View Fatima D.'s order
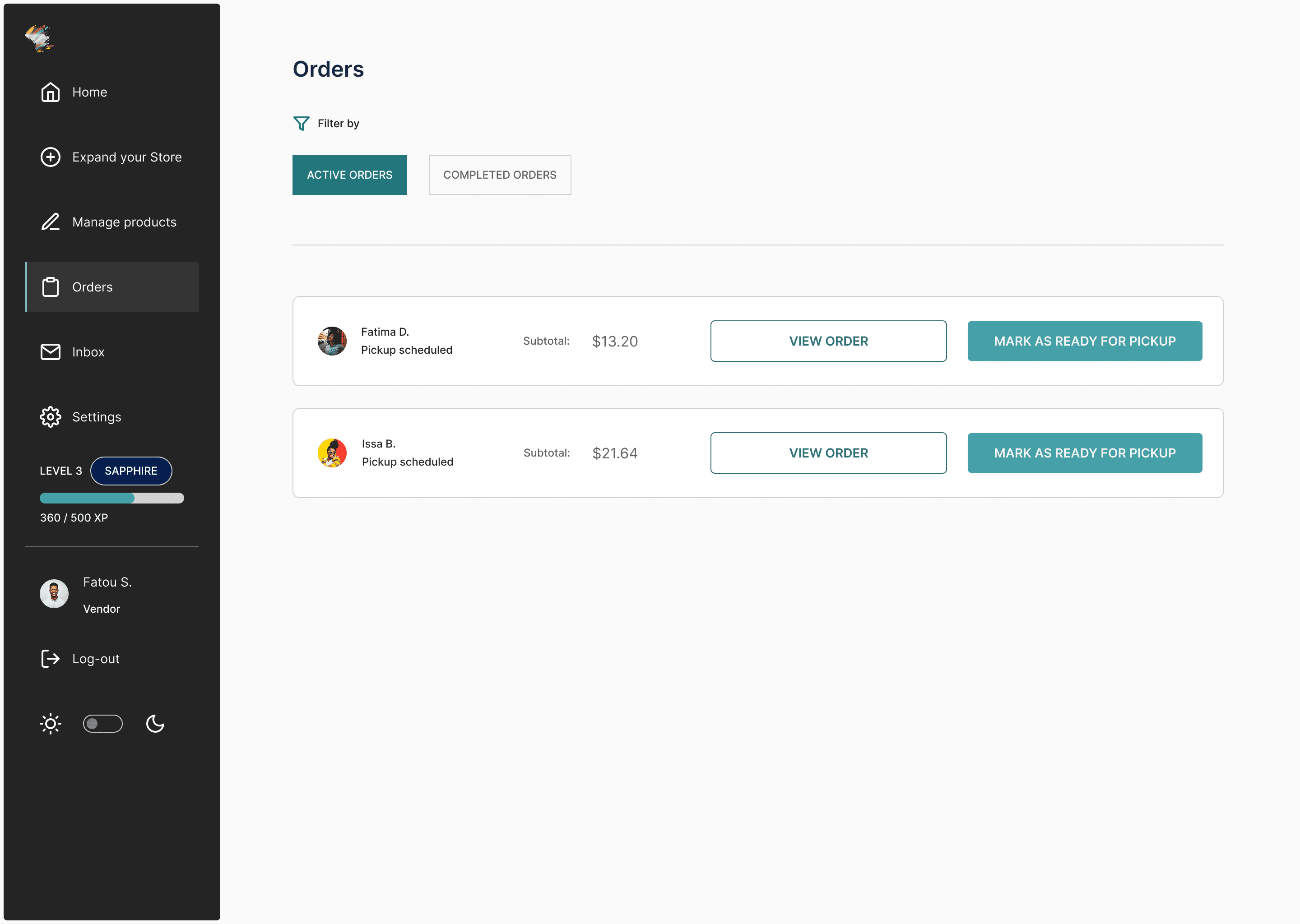 pos(828,341)
